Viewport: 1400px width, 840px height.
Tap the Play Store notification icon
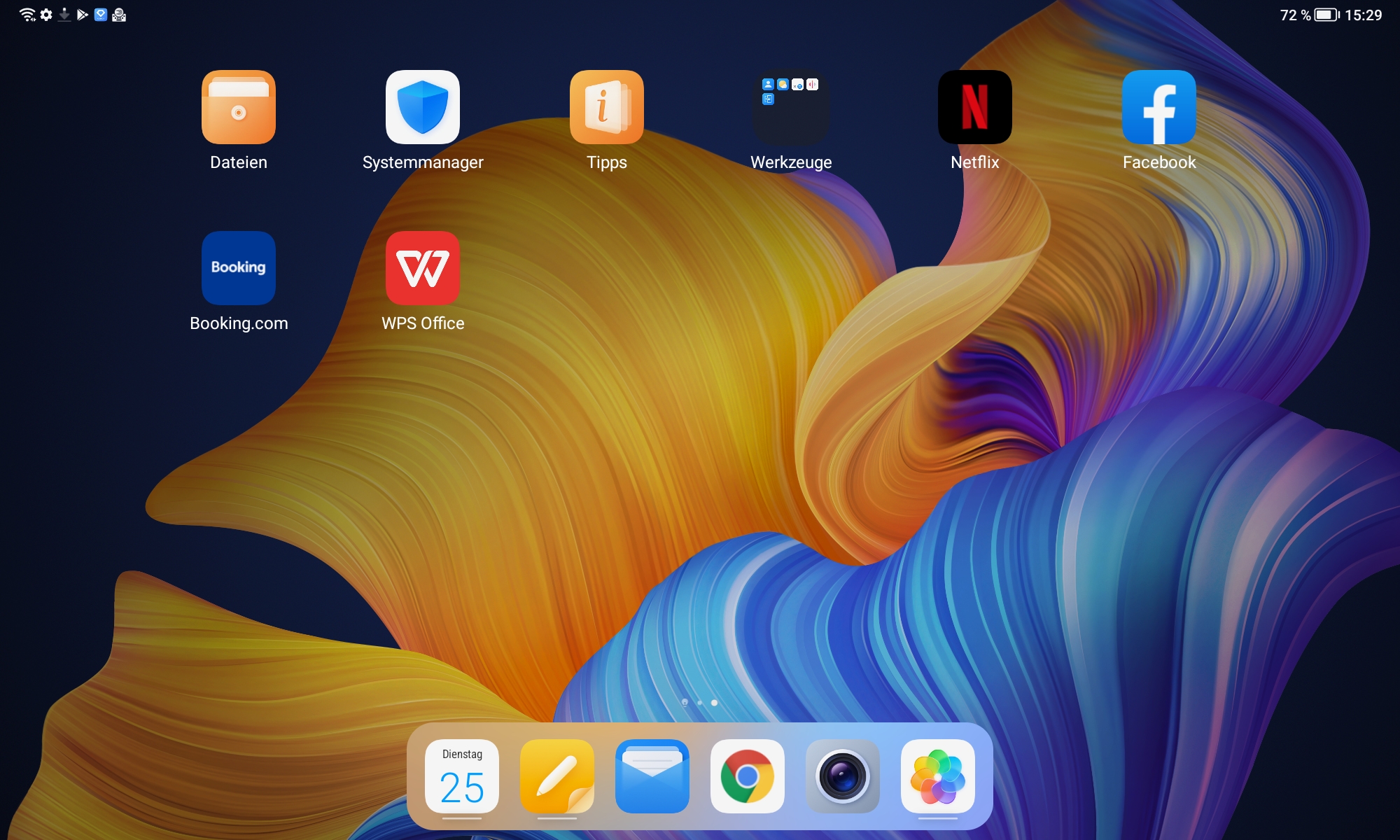click(83, 15)
